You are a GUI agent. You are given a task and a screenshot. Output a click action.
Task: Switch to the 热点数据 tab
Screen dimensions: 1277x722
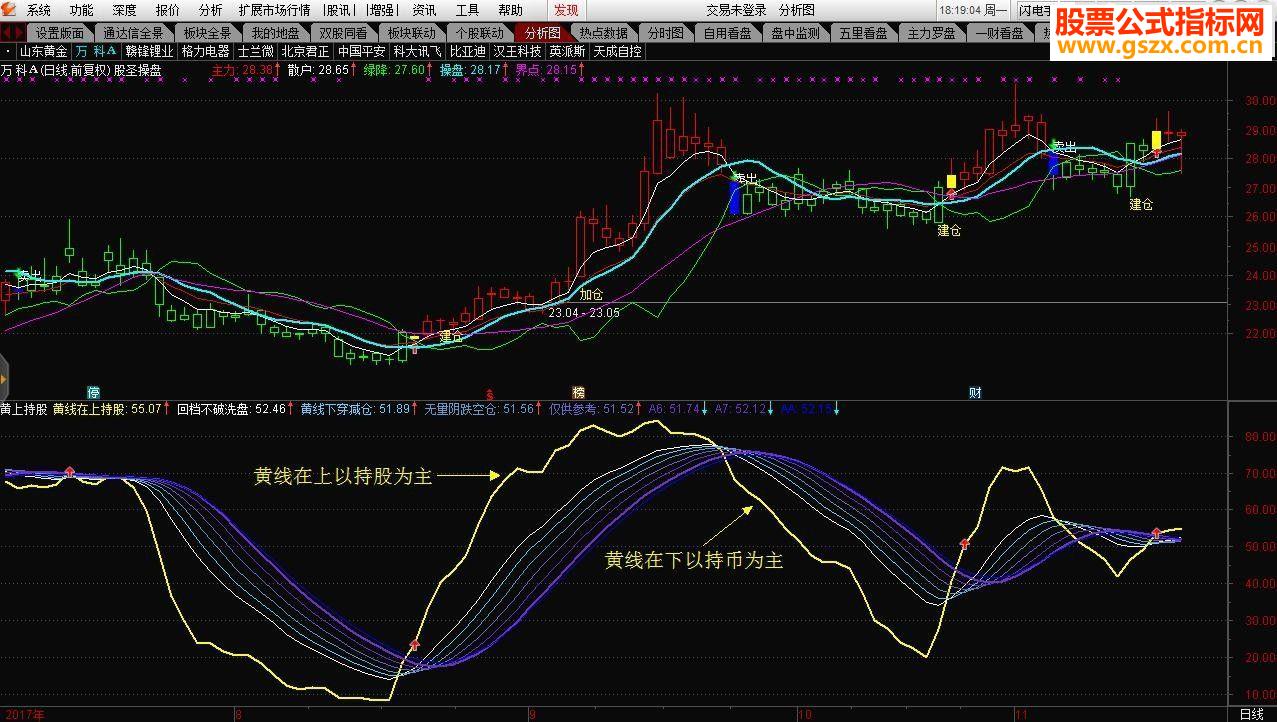tap(604, 32)
